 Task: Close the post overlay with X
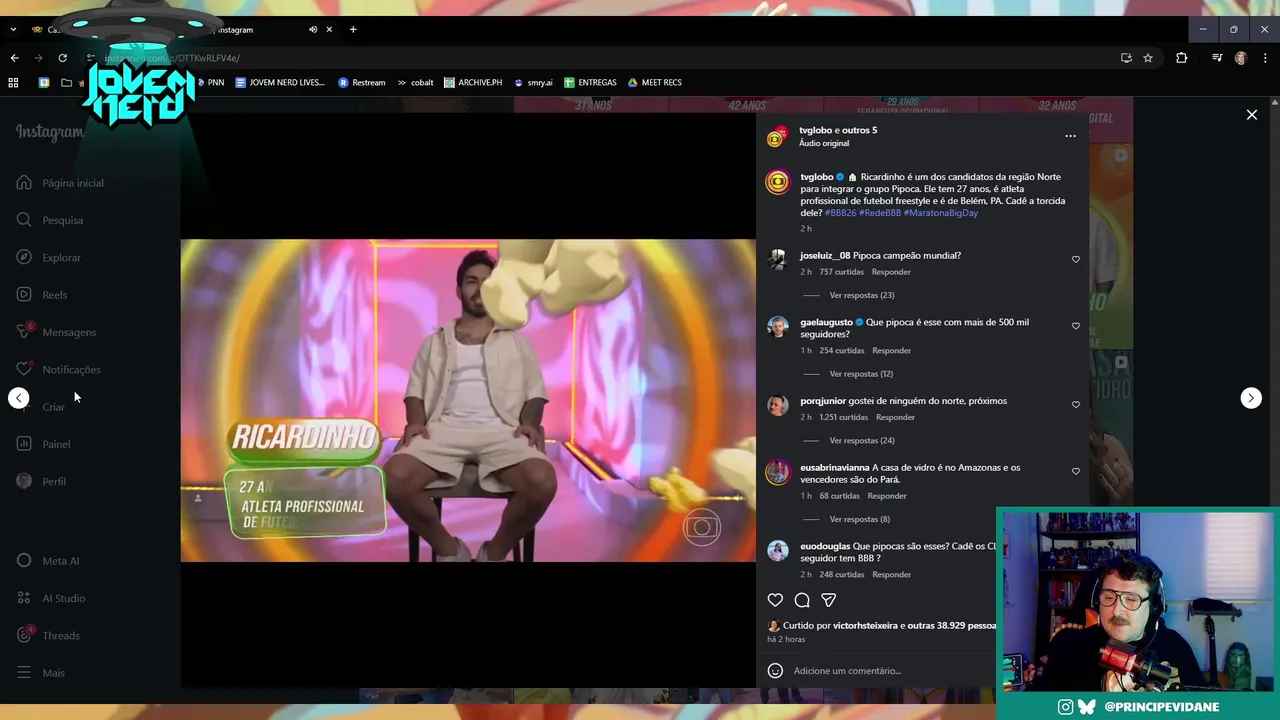(x=1251, y=115)
